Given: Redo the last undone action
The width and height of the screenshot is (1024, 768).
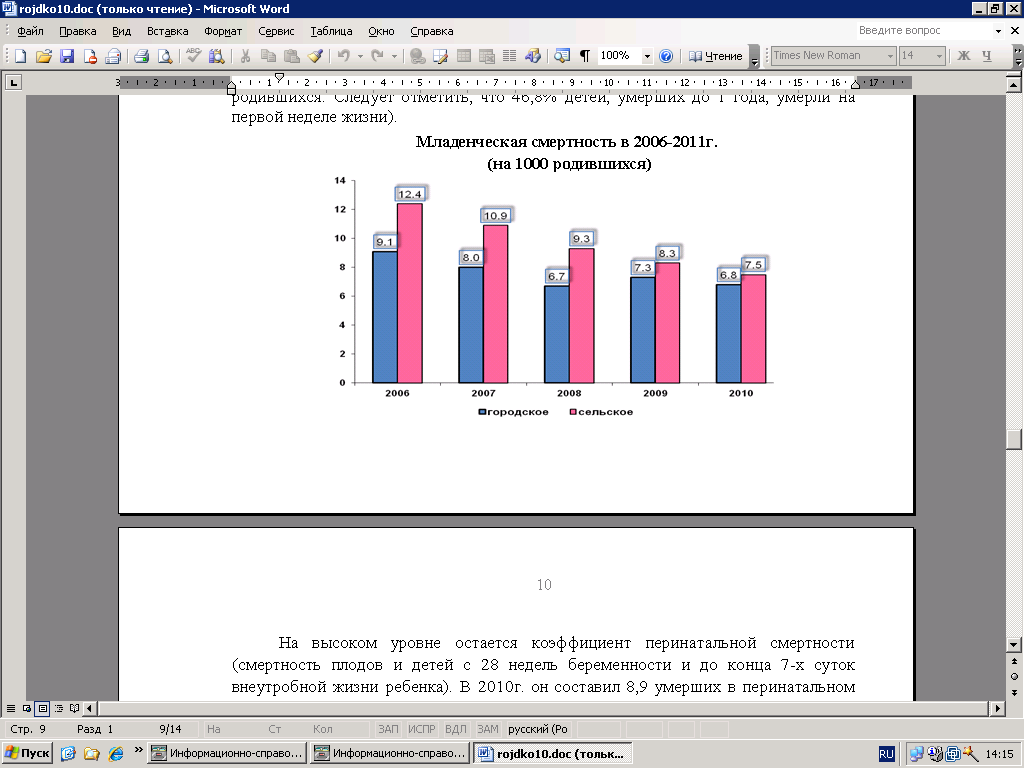Looking at the screenshot, I should [377, 56].
